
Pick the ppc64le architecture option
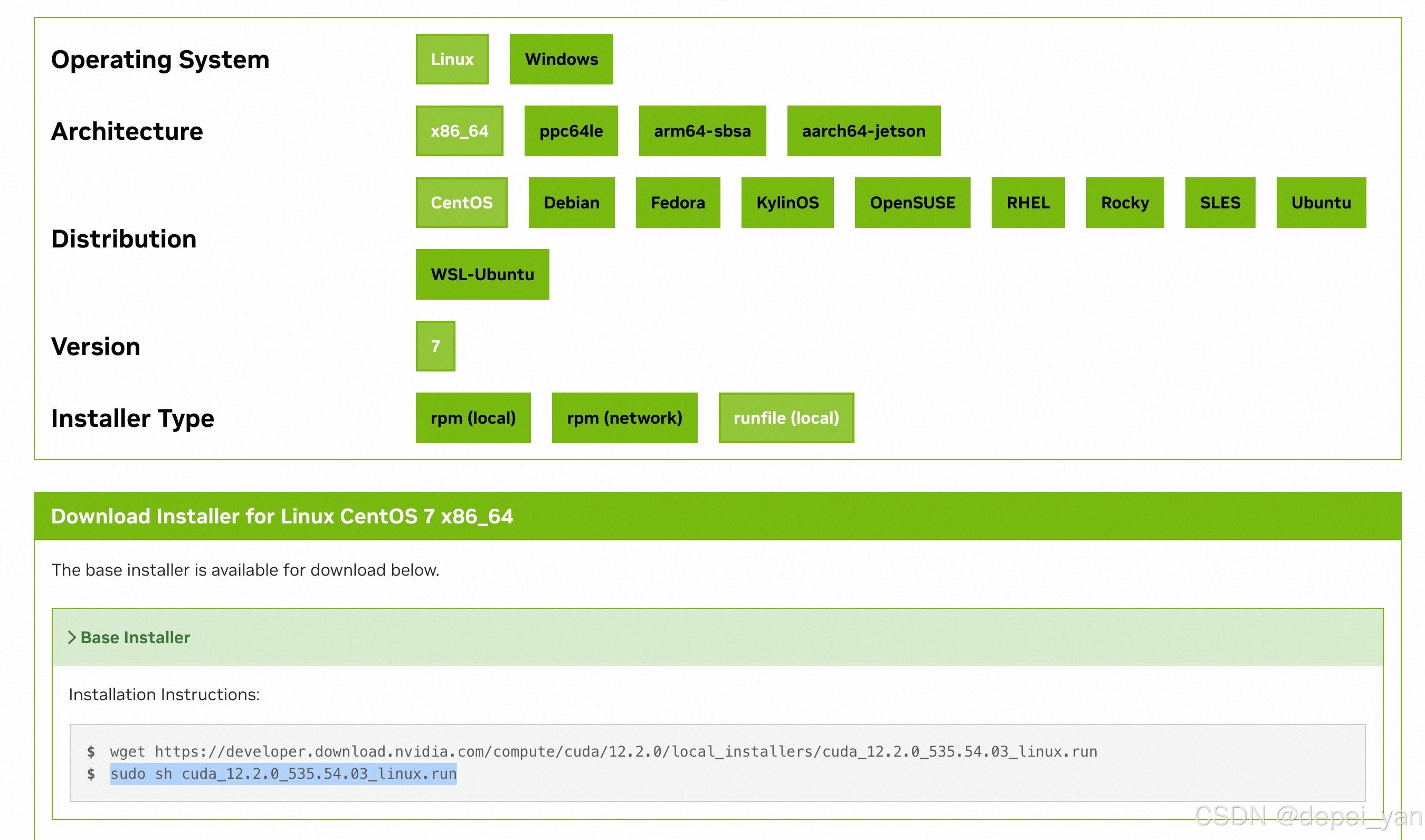(x=571, y=131)
